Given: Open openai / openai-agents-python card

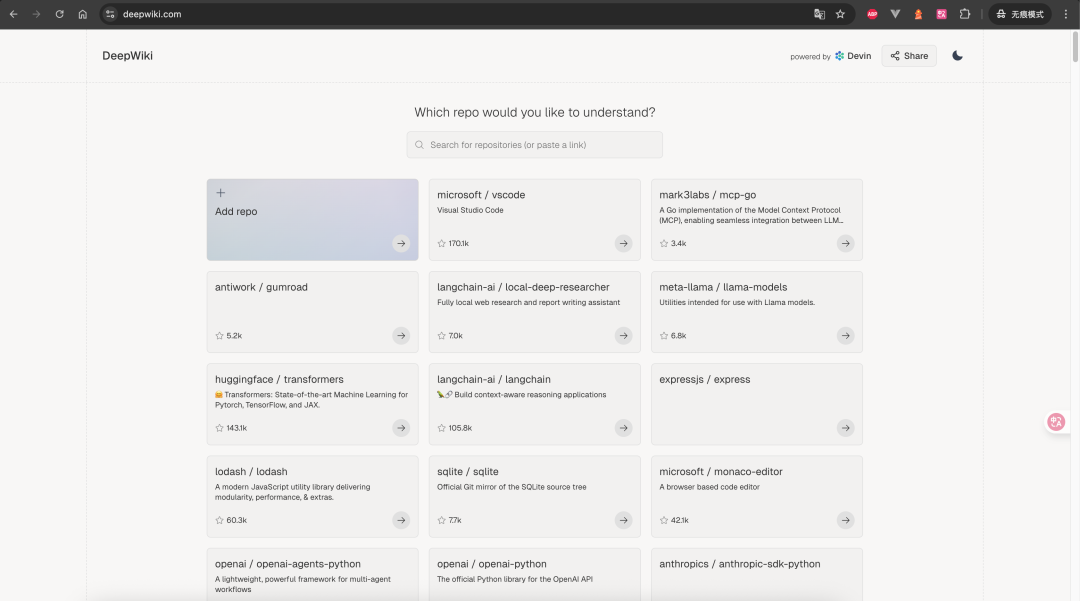Looking at the screenshot, I should pyautogui.click(x=312, y=574).
